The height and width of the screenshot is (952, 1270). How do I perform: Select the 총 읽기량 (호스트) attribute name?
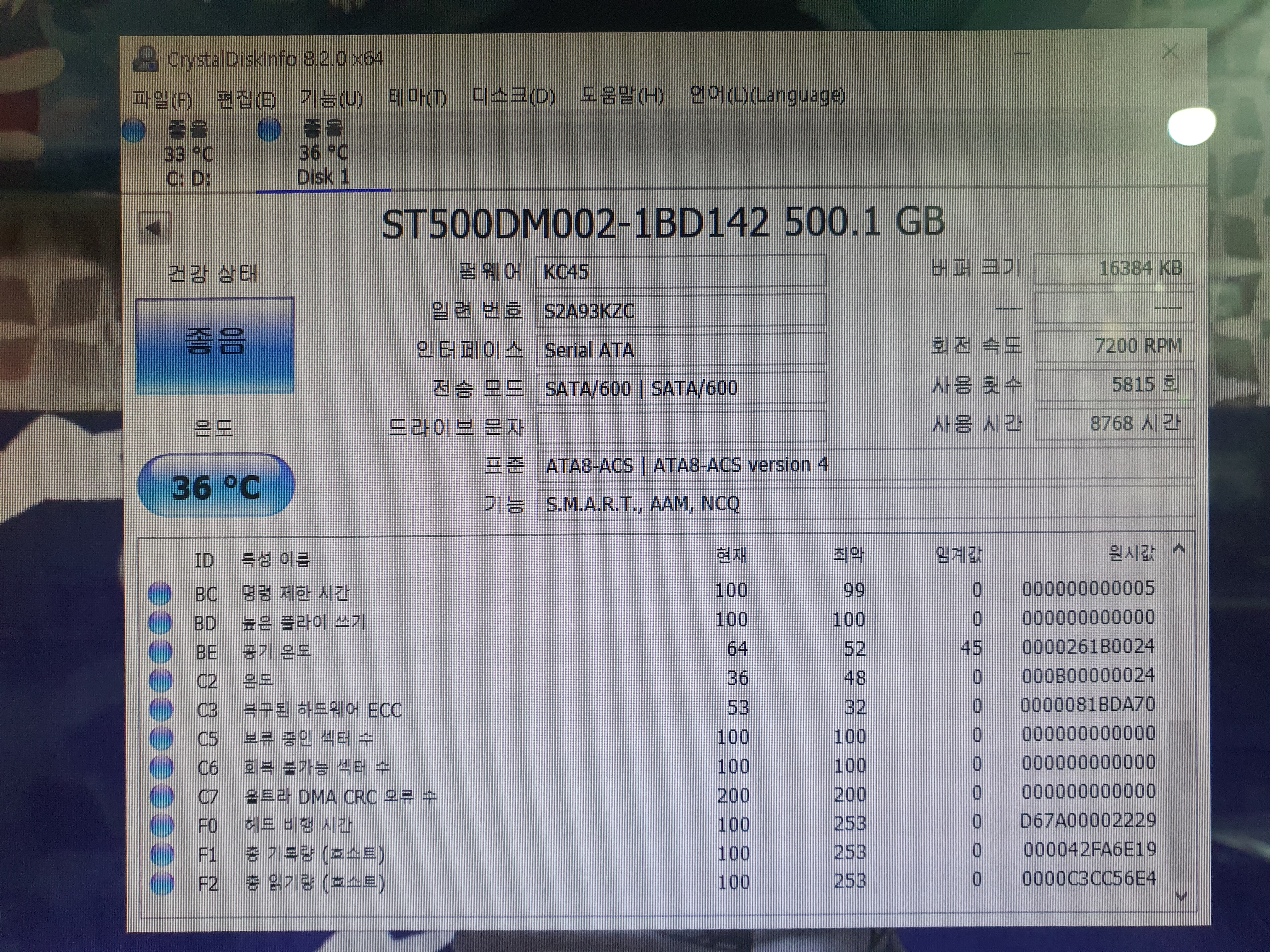point(315,882)
